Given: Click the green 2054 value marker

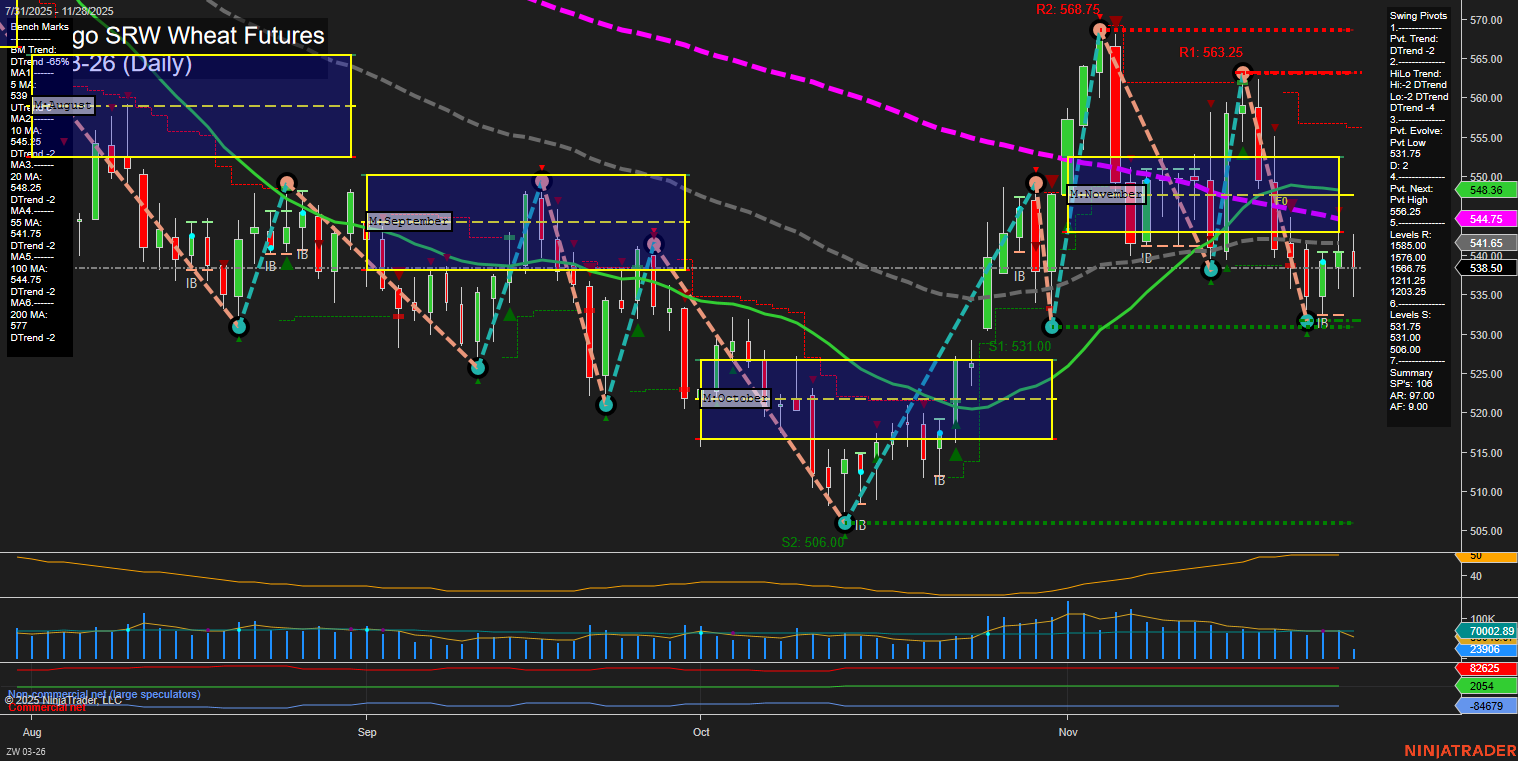Looking at the screenshot, I should coord(1488,686).
